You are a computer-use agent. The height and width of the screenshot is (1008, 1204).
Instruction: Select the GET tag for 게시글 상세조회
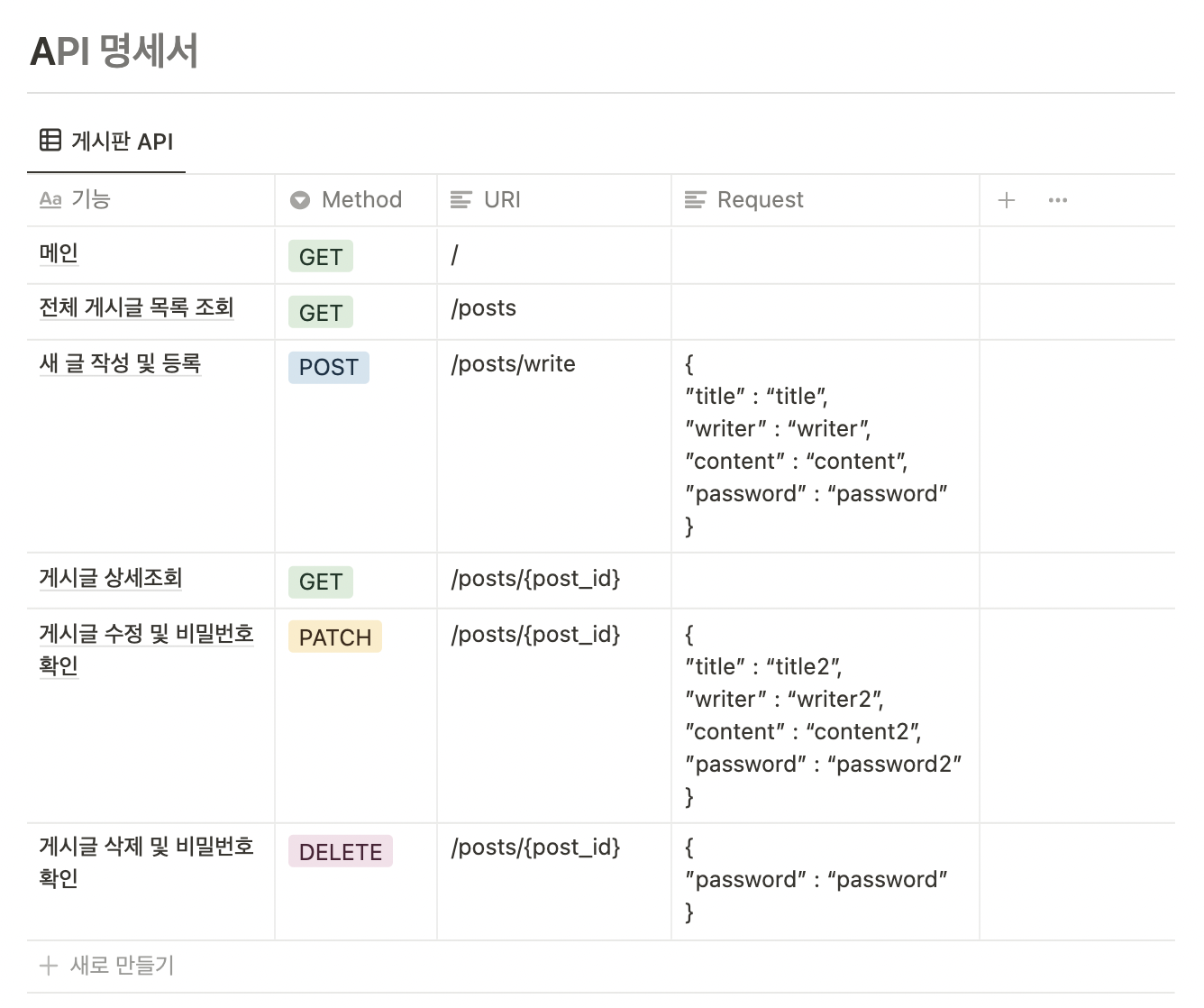pyautogui.click(x=321, y=582)
